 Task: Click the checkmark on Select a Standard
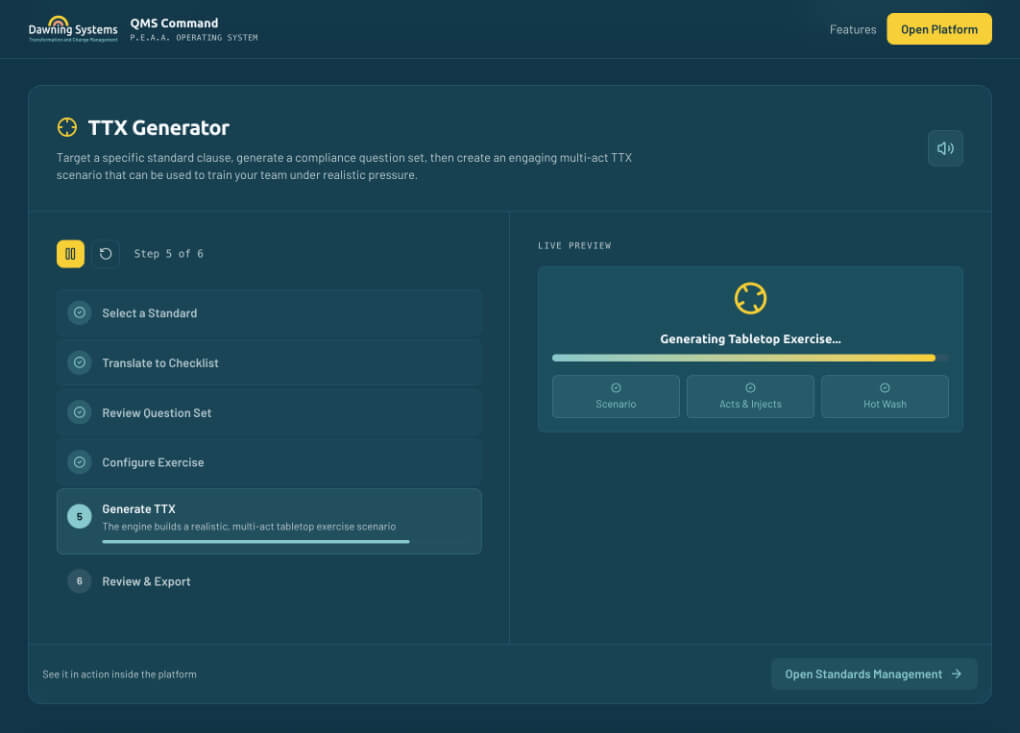[79, 313]
